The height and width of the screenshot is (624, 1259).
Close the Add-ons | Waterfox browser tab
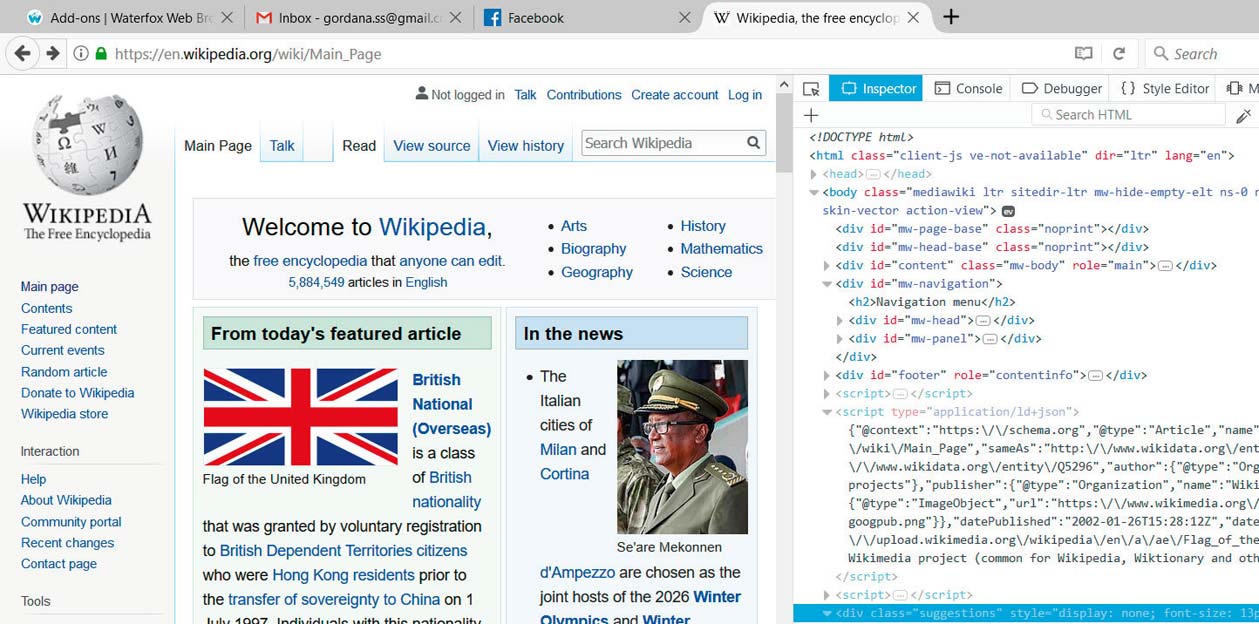coord(226,17)
